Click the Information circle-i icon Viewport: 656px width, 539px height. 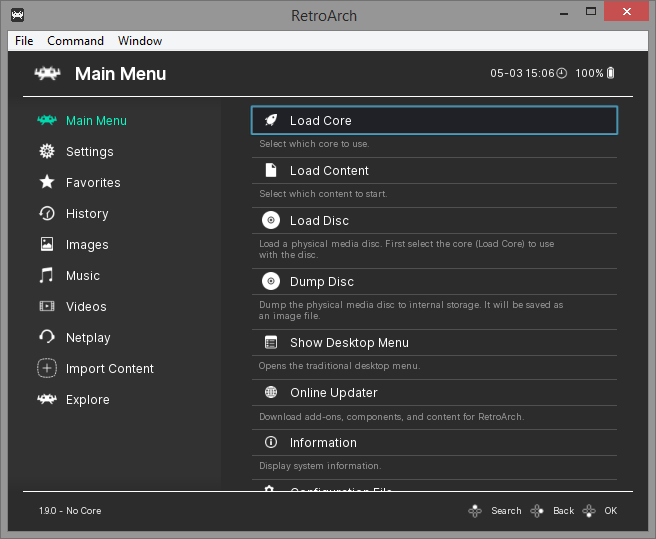pyautogui.click(x=271, y=442)
